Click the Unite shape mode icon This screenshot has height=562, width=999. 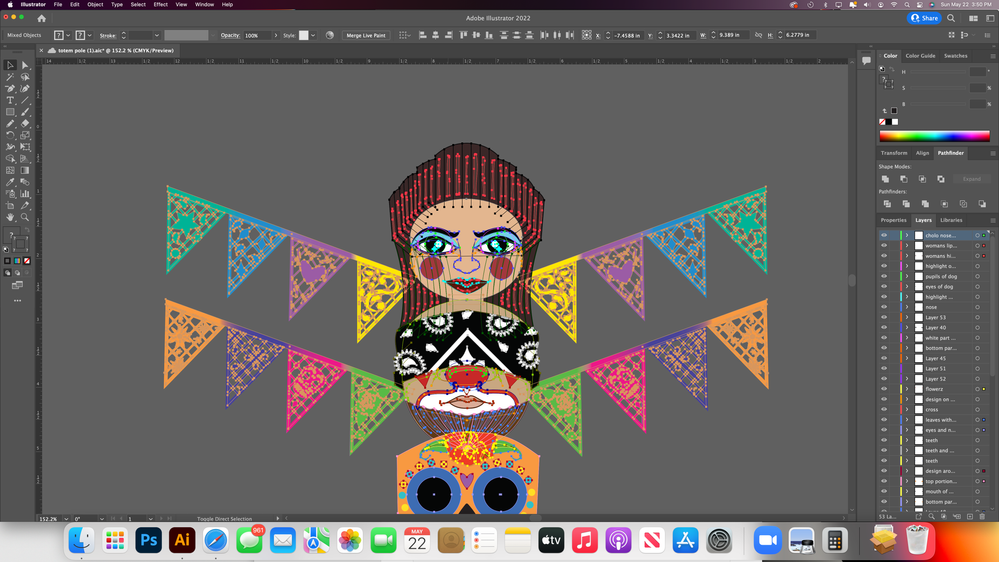coord(885,179)
